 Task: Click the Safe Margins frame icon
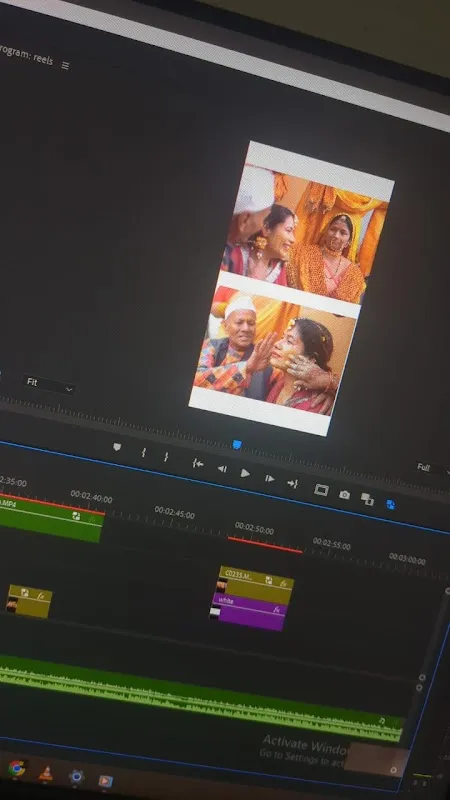[321, 490]
